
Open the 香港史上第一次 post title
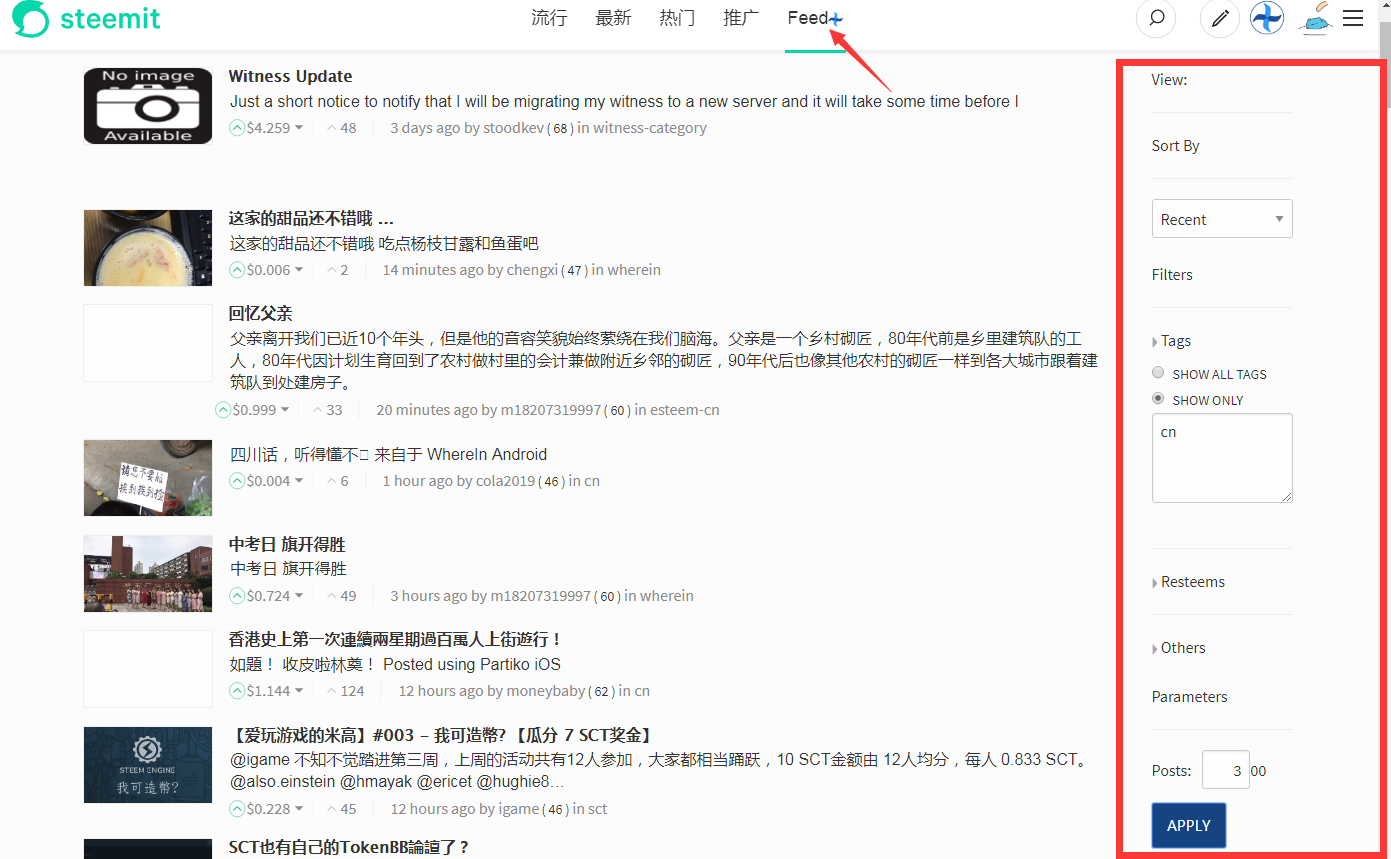point(396,639)
